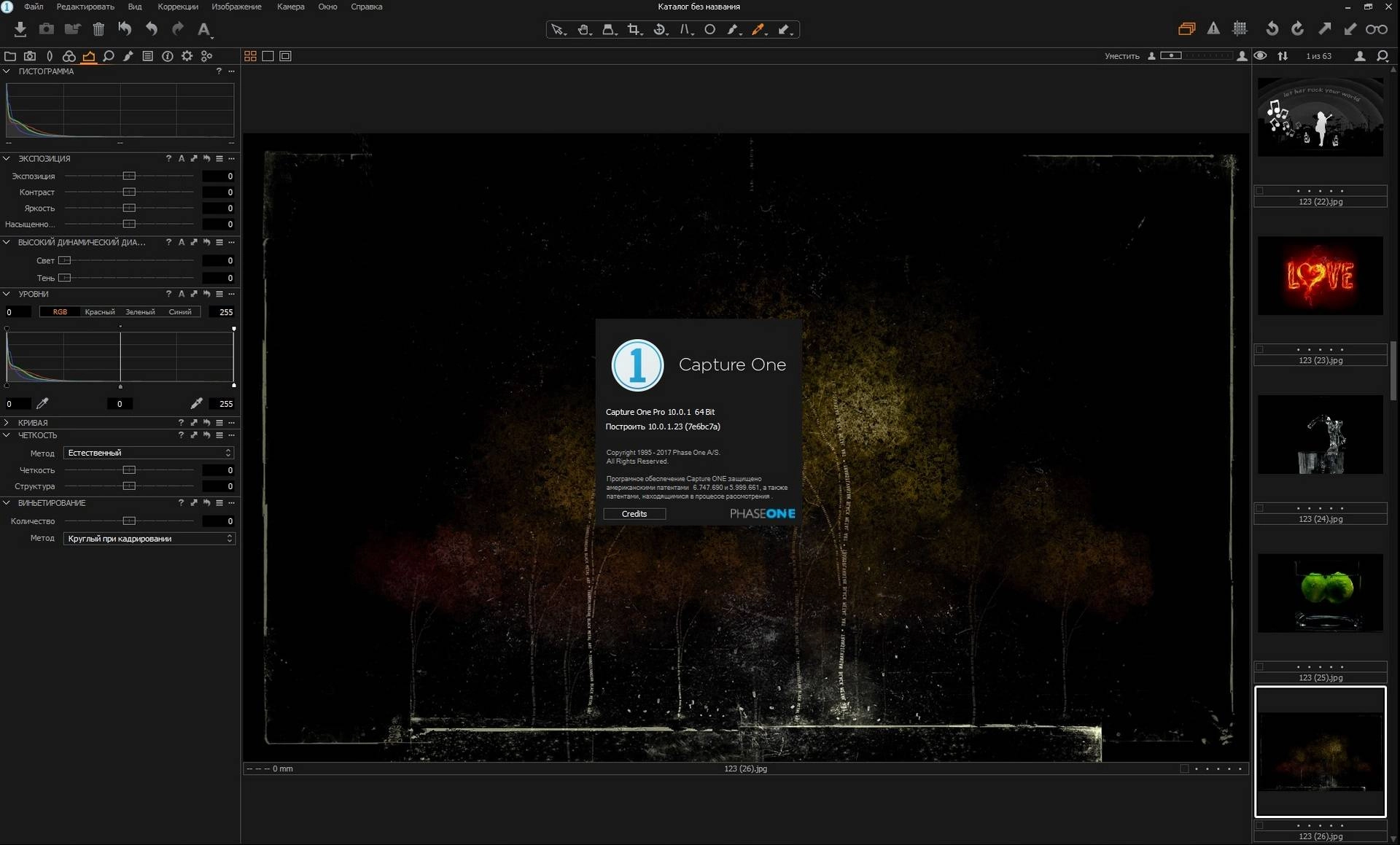
Task: Select the Pan hand tool
Action: point(584,30)
